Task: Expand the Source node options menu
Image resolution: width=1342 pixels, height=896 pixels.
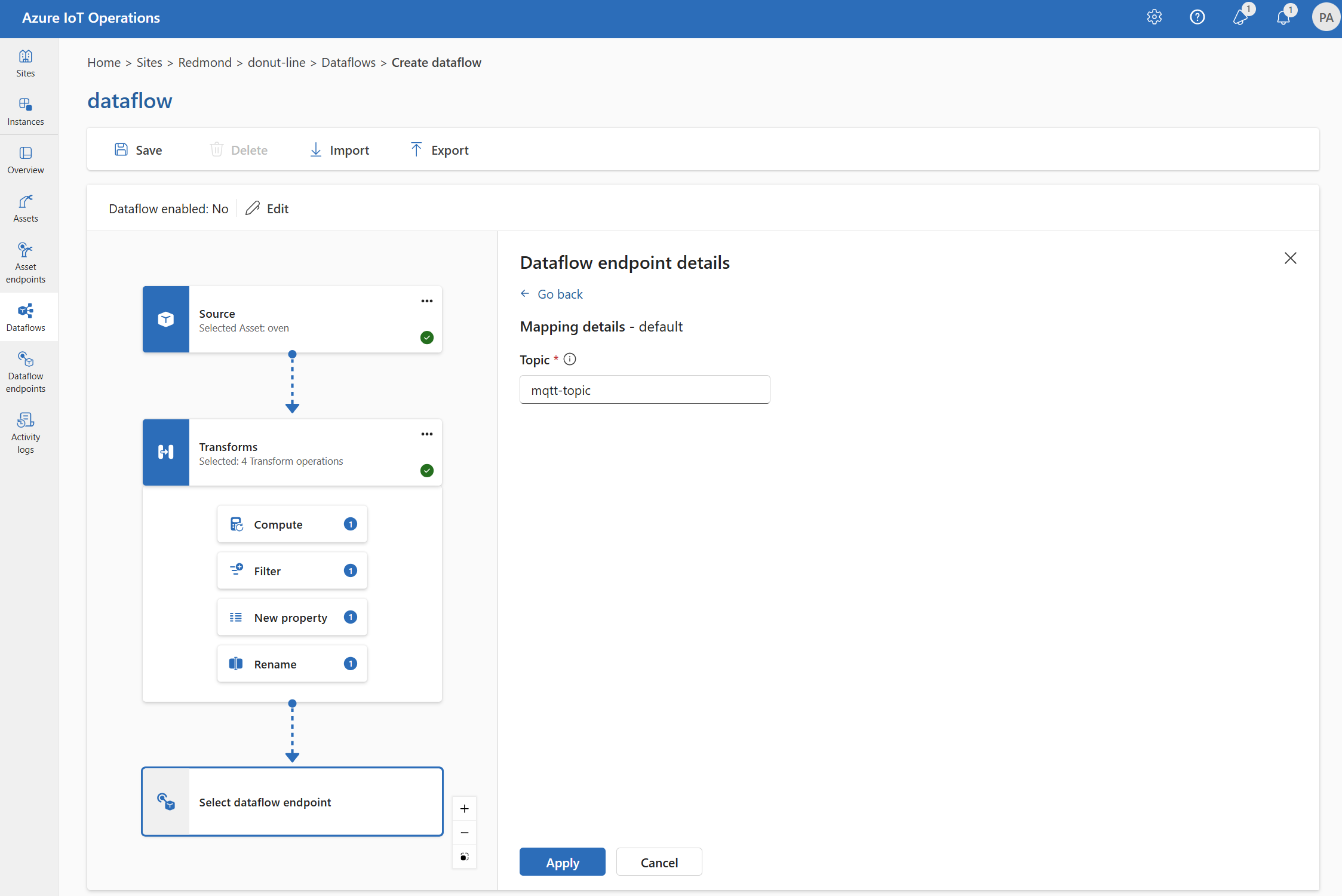Action: pyautogui.click(x=427, y=301)
